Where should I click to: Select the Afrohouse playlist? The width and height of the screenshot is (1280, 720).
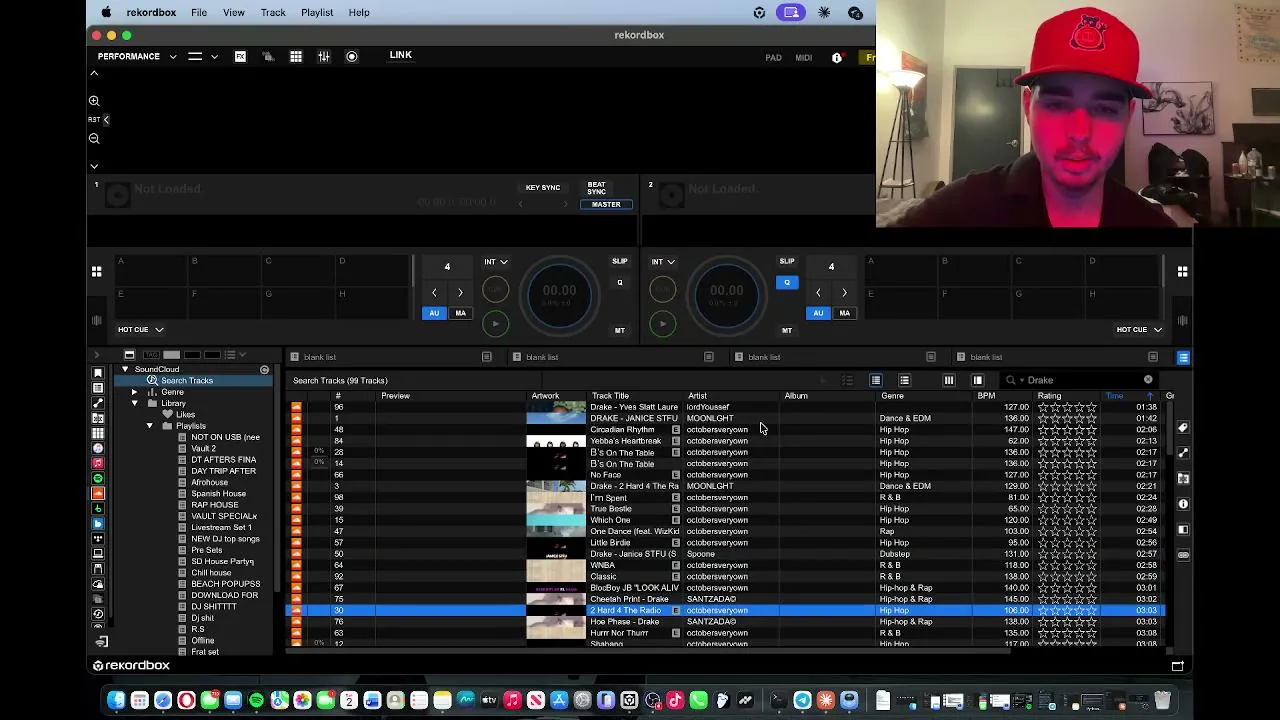tap(209, 482)
